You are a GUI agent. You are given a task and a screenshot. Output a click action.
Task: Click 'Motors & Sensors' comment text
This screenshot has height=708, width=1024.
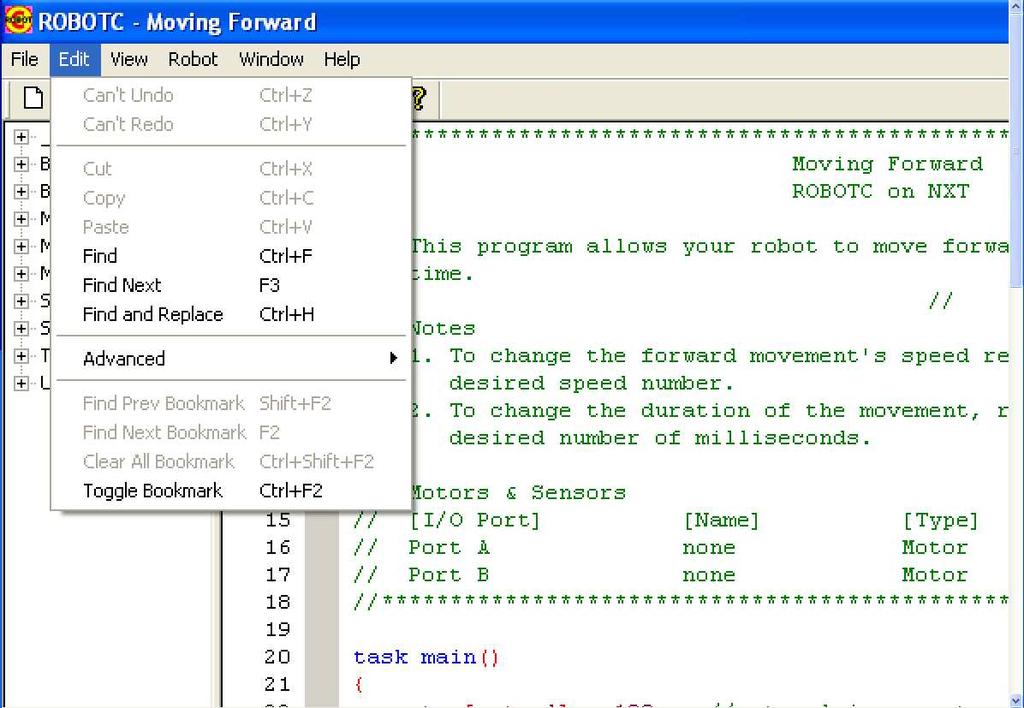517,492
